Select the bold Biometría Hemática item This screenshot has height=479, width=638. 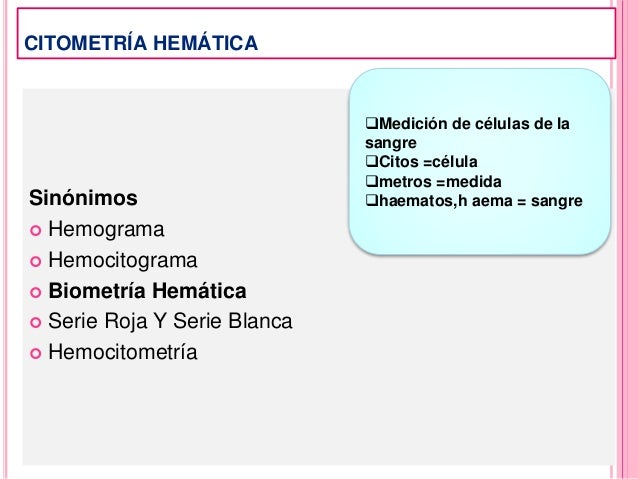pos(147,291)
